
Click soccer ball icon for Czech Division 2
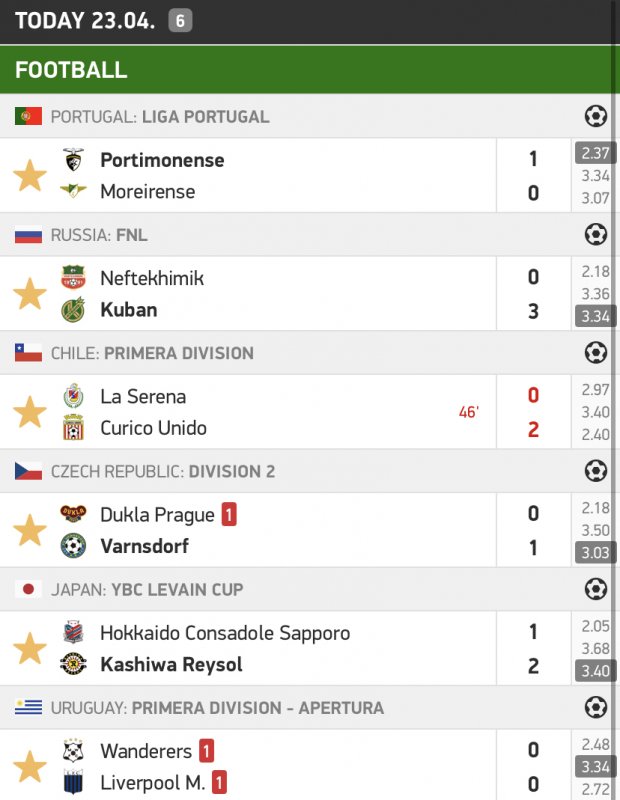(596, 471)
